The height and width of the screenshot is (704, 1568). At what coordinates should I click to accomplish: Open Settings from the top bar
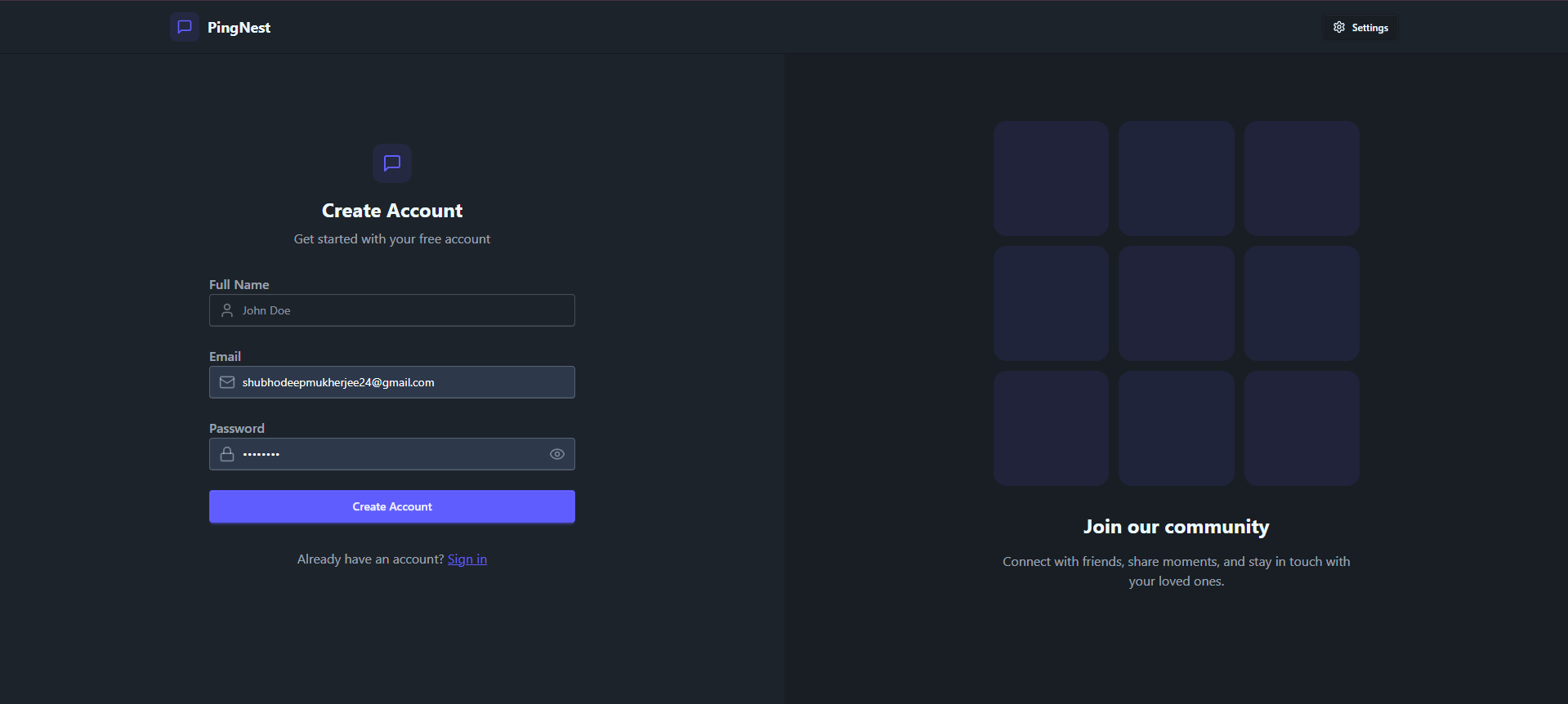(1360, 28)
